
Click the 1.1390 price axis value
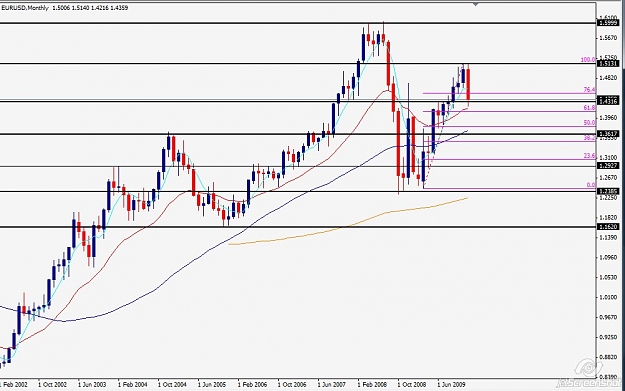pyautogui.click(x=609, y=238)
